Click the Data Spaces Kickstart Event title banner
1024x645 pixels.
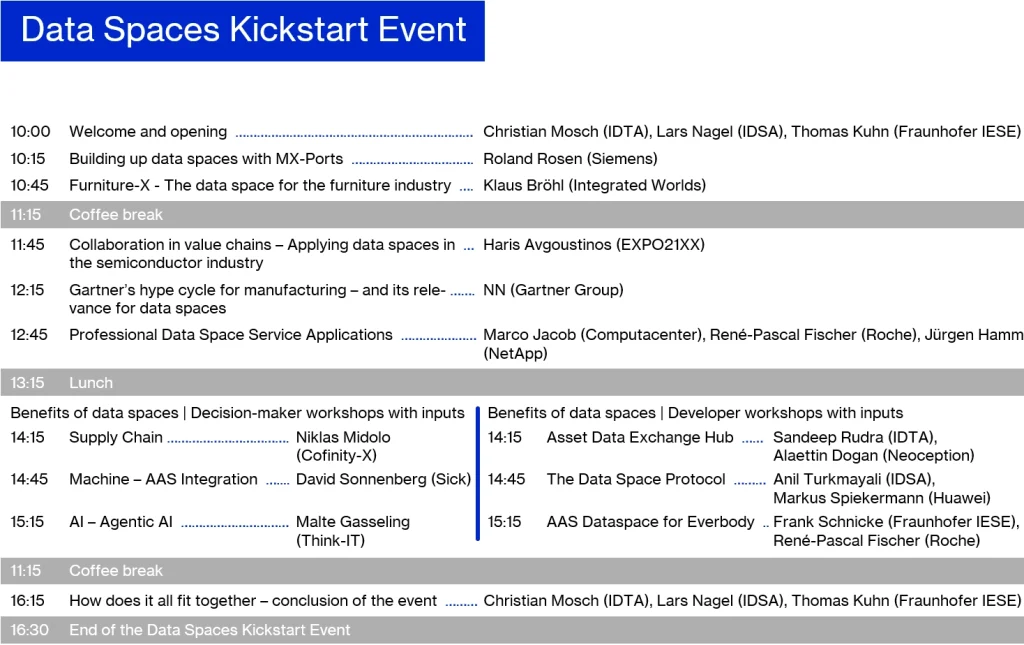click(x=243, y=30)
